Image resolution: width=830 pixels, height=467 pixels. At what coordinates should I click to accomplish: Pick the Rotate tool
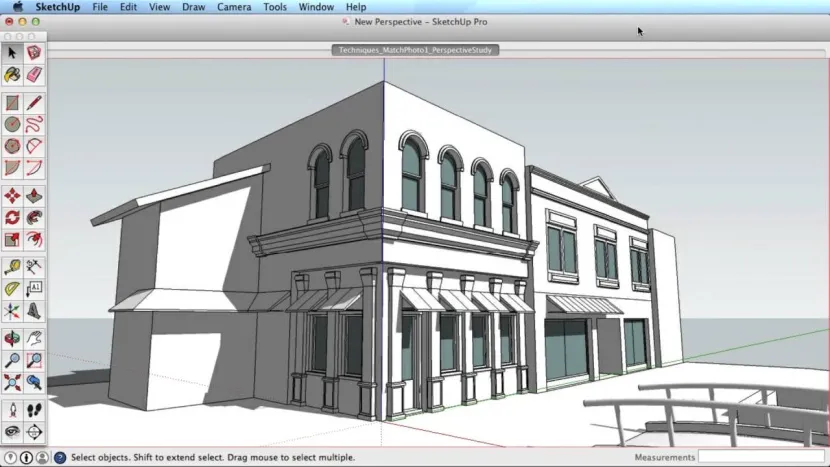12,217
